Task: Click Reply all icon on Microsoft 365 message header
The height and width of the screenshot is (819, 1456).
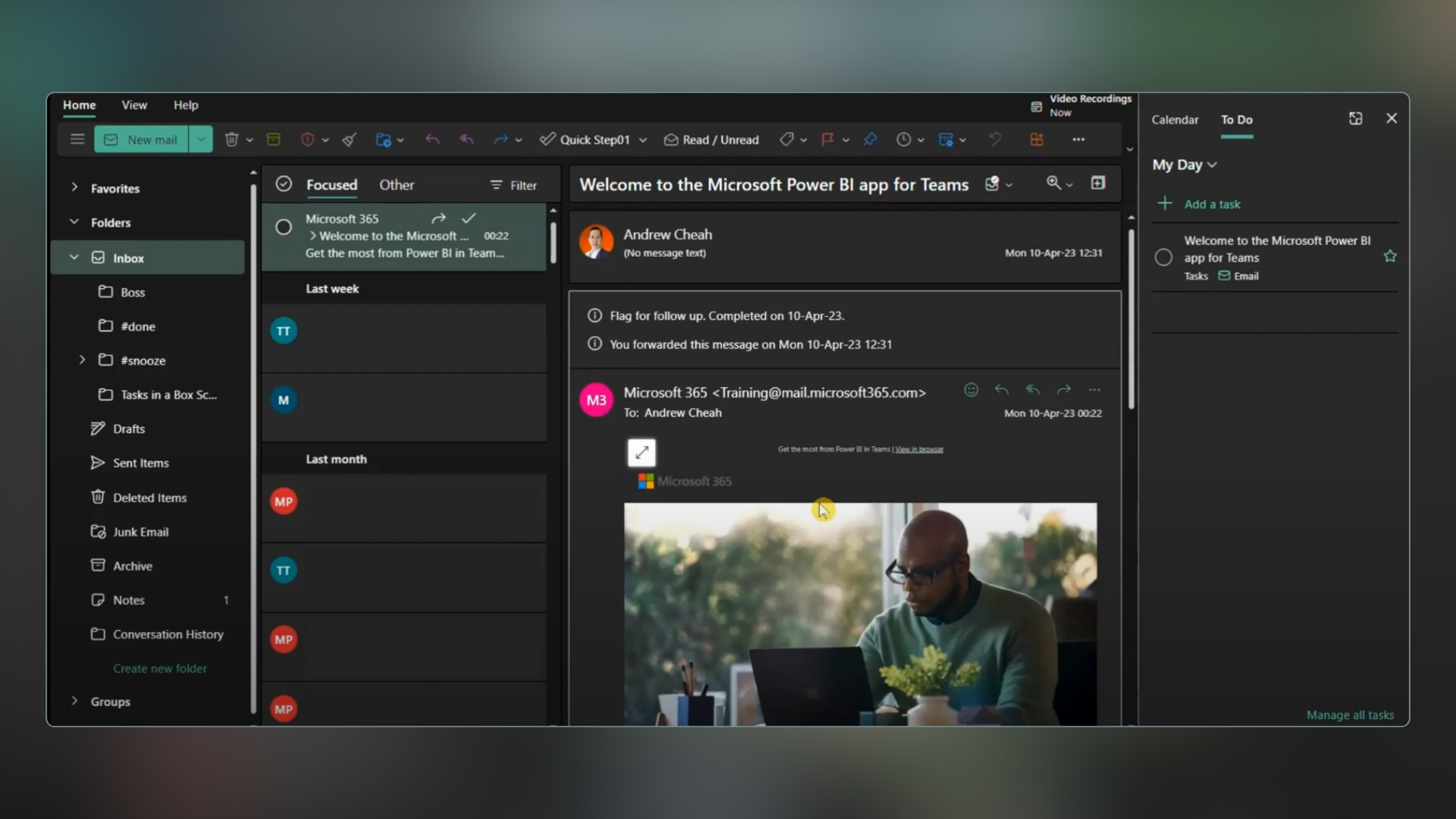Action: click(1033, 390)
